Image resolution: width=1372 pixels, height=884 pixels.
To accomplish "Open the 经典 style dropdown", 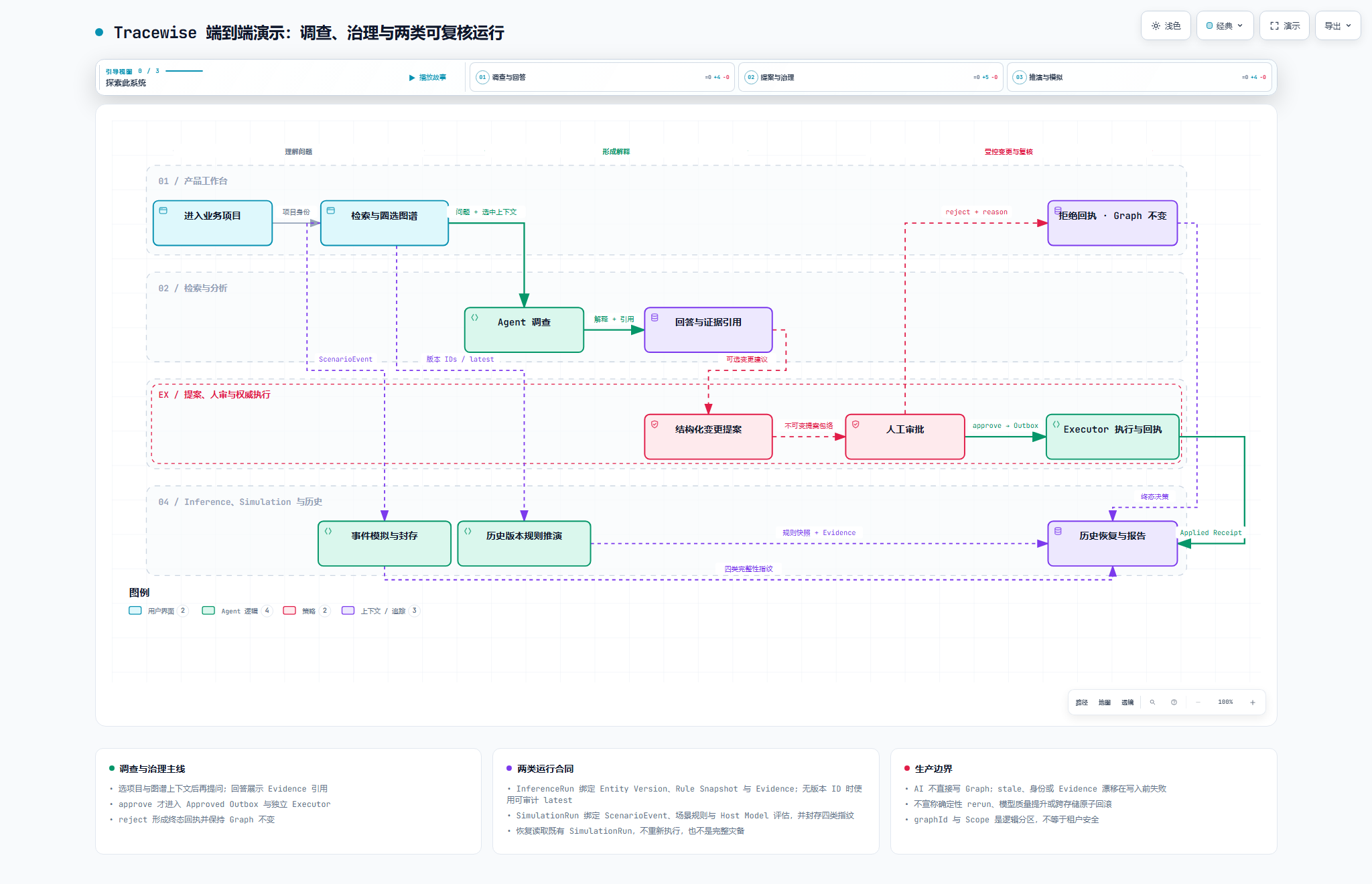I will click(x=1225, y=25).
